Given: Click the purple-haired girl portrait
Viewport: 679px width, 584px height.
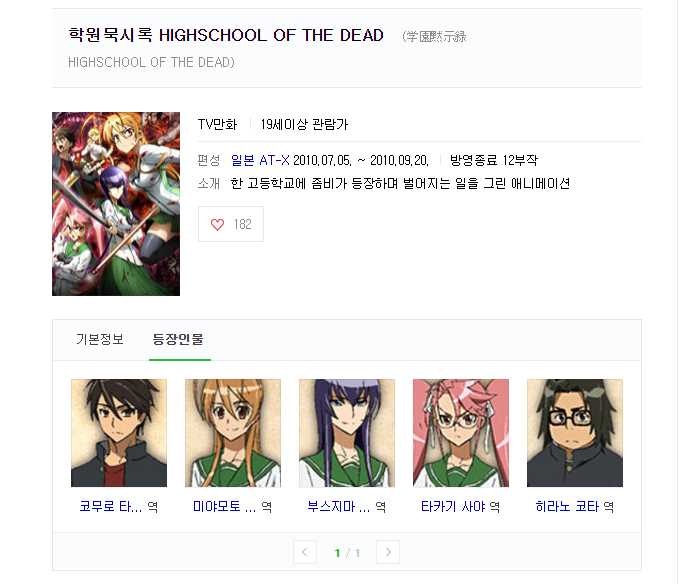Looking at the screenshot, I should pyautogui.click(x=347, y=433).
